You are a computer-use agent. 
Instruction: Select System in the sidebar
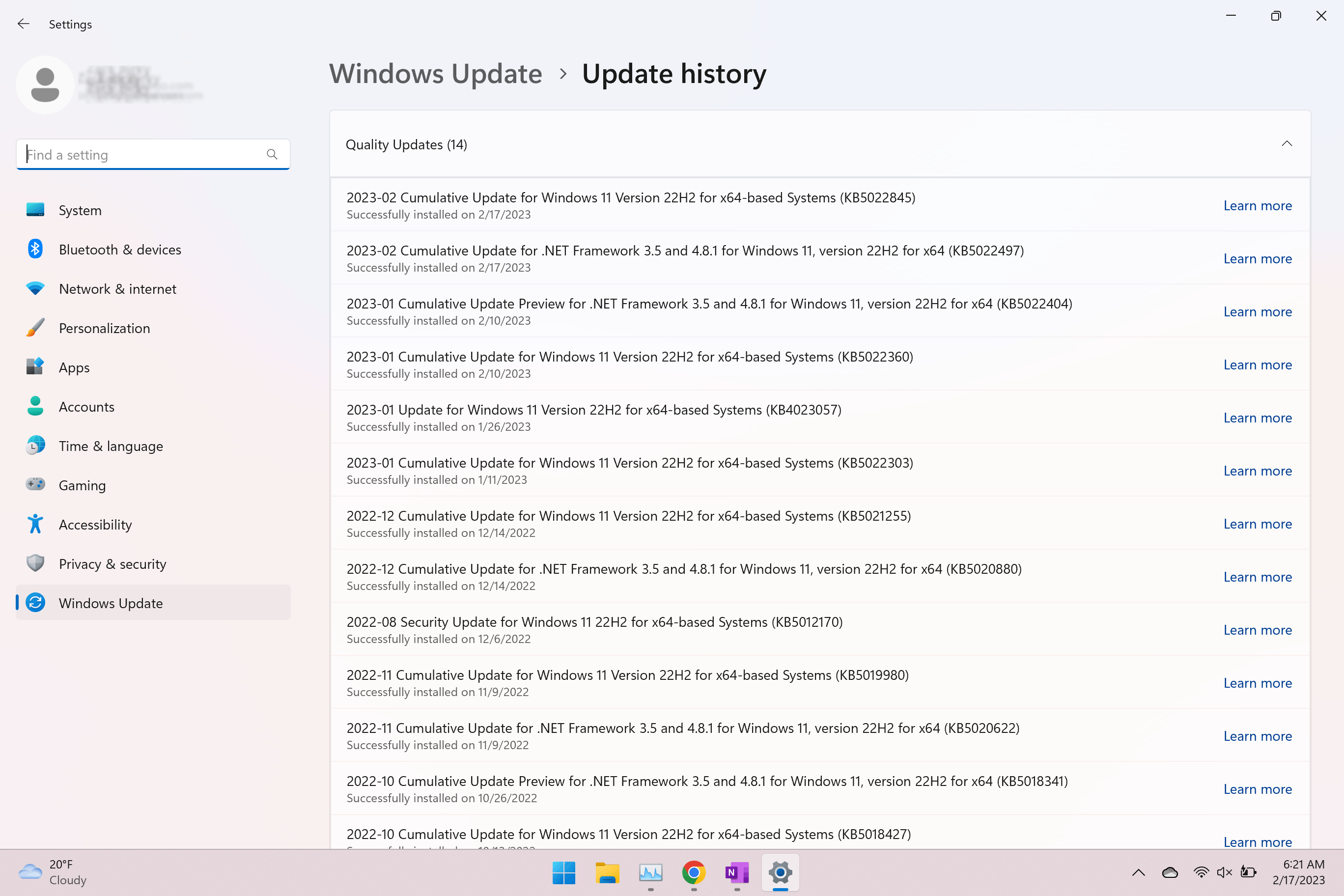click(80, 210)
